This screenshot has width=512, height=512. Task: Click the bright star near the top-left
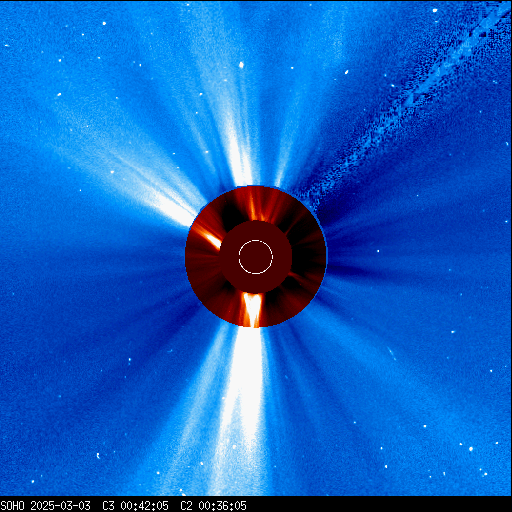pyautogui.click(x=104, y=23)
